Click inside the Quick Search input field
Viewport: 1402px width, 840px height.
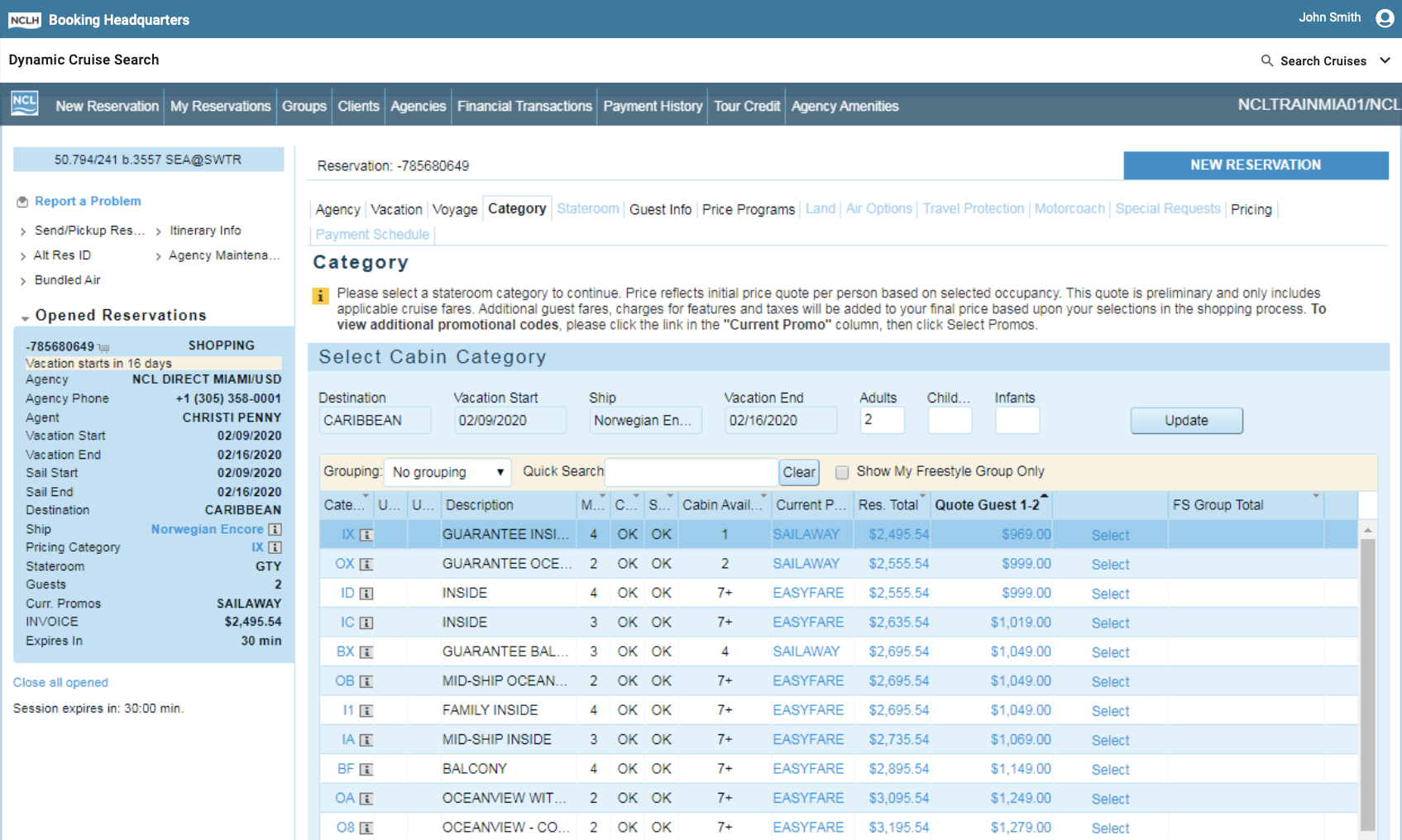[x=691, y=471]
